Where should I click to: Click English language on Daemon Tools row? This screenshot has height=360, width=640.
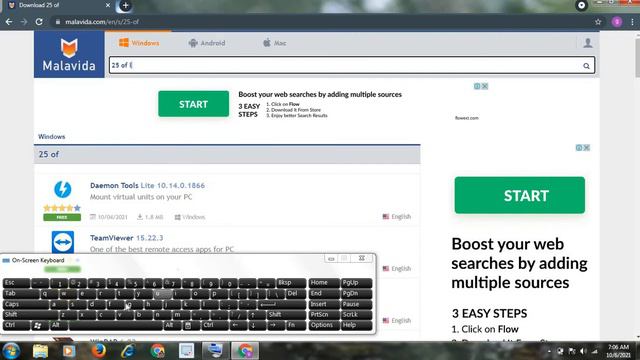coord(397,216)
